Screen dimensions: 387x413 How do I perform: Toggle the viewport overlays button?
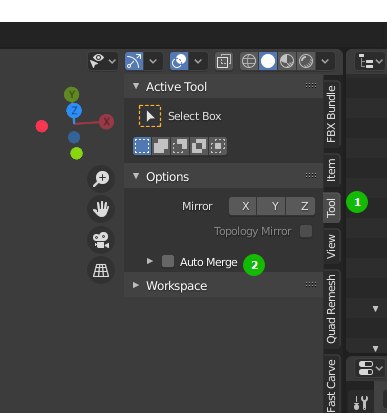pyautogui.click(x=179, y=61)
